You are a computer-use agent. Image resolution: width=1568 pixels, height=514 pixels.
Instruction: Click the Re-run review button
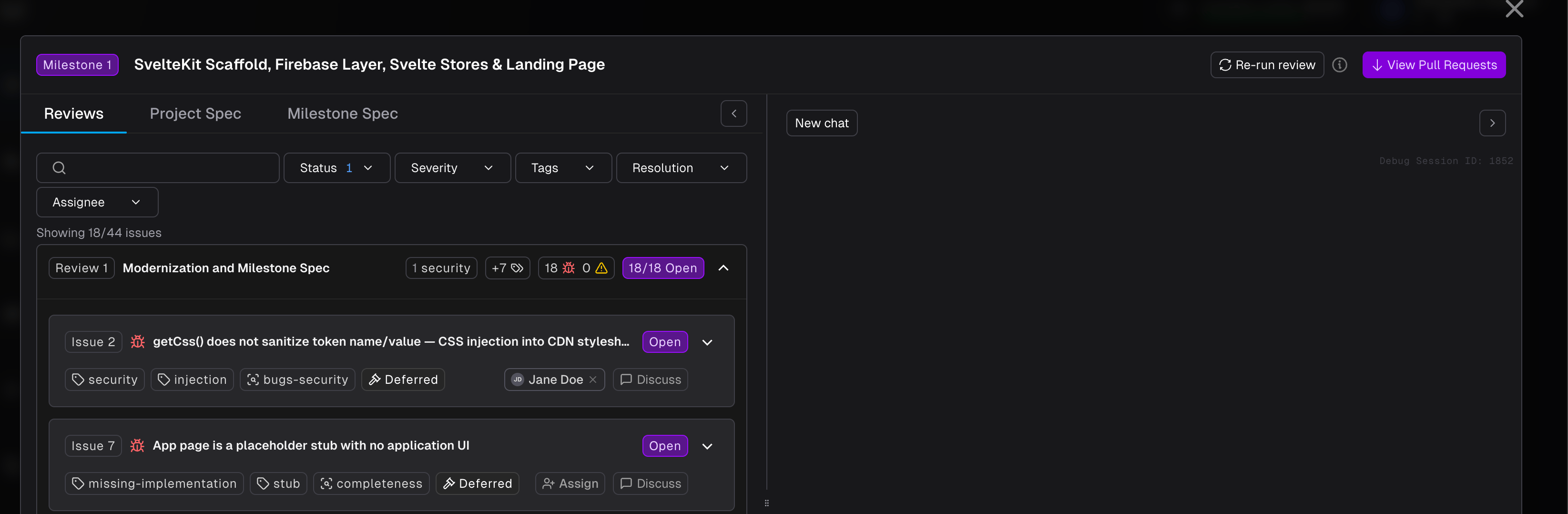coord(1267,65)
